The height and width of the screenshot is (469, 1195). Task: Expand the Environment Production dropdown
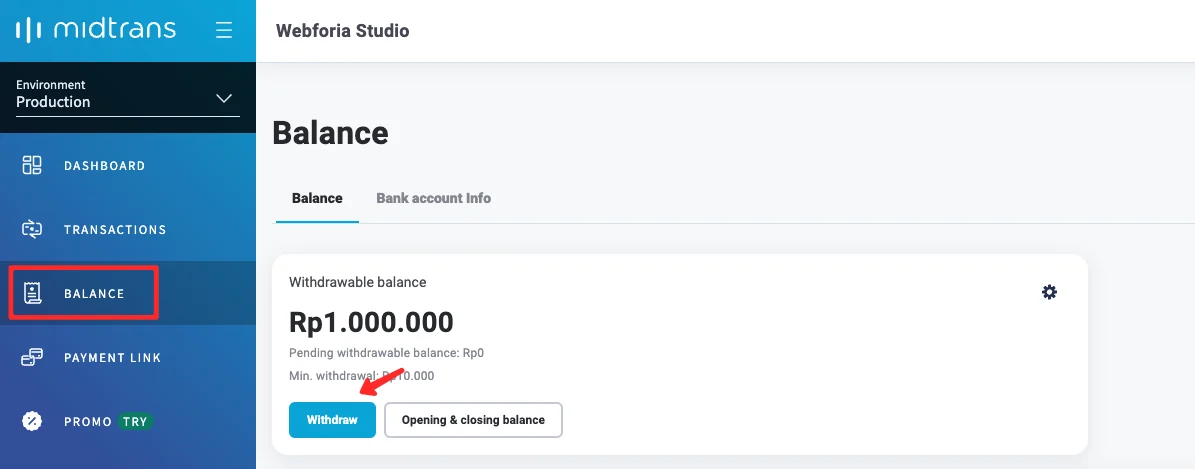(x=224, y=98)
